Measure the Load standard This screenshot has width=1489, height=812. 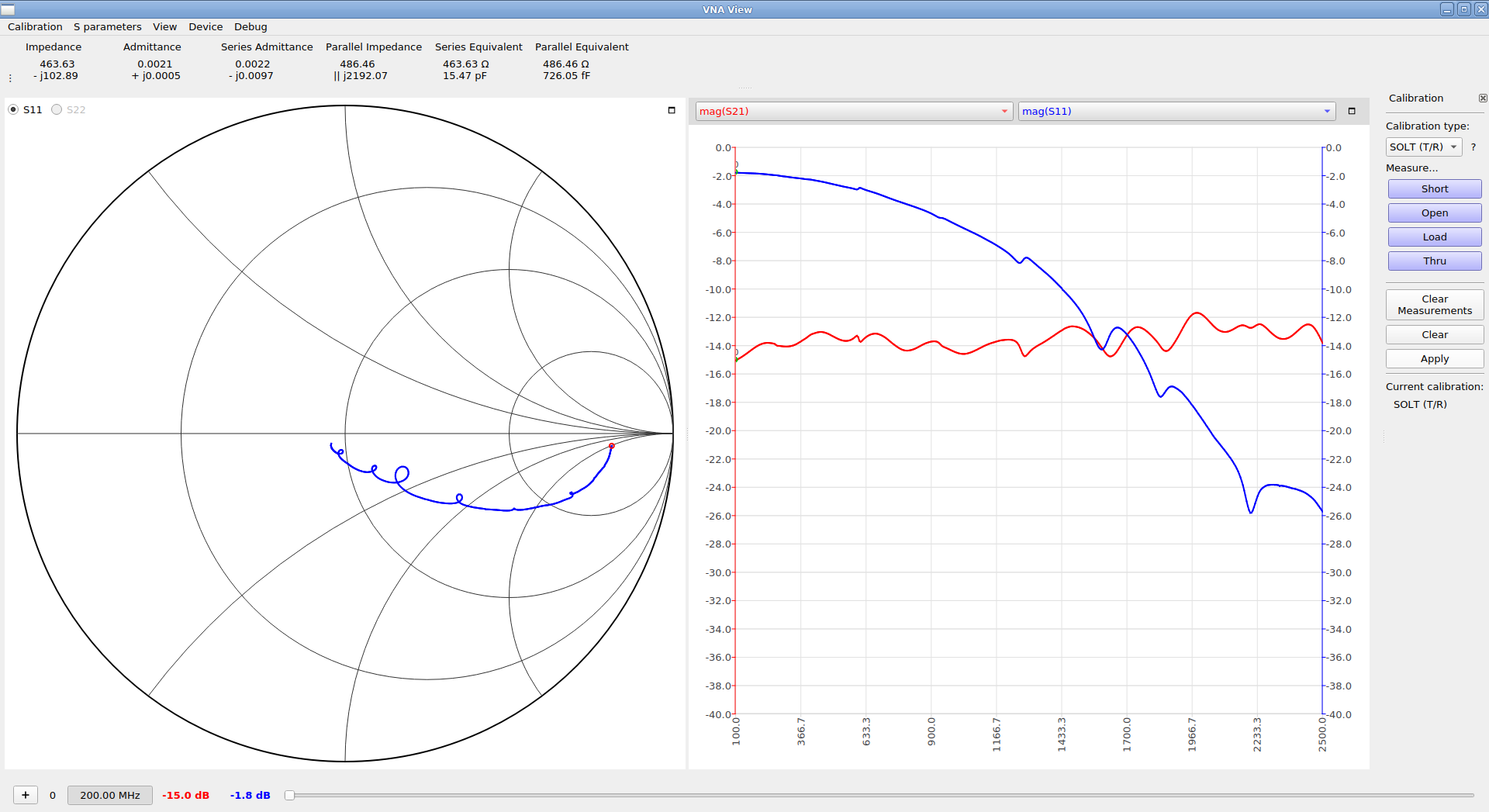1435,237
